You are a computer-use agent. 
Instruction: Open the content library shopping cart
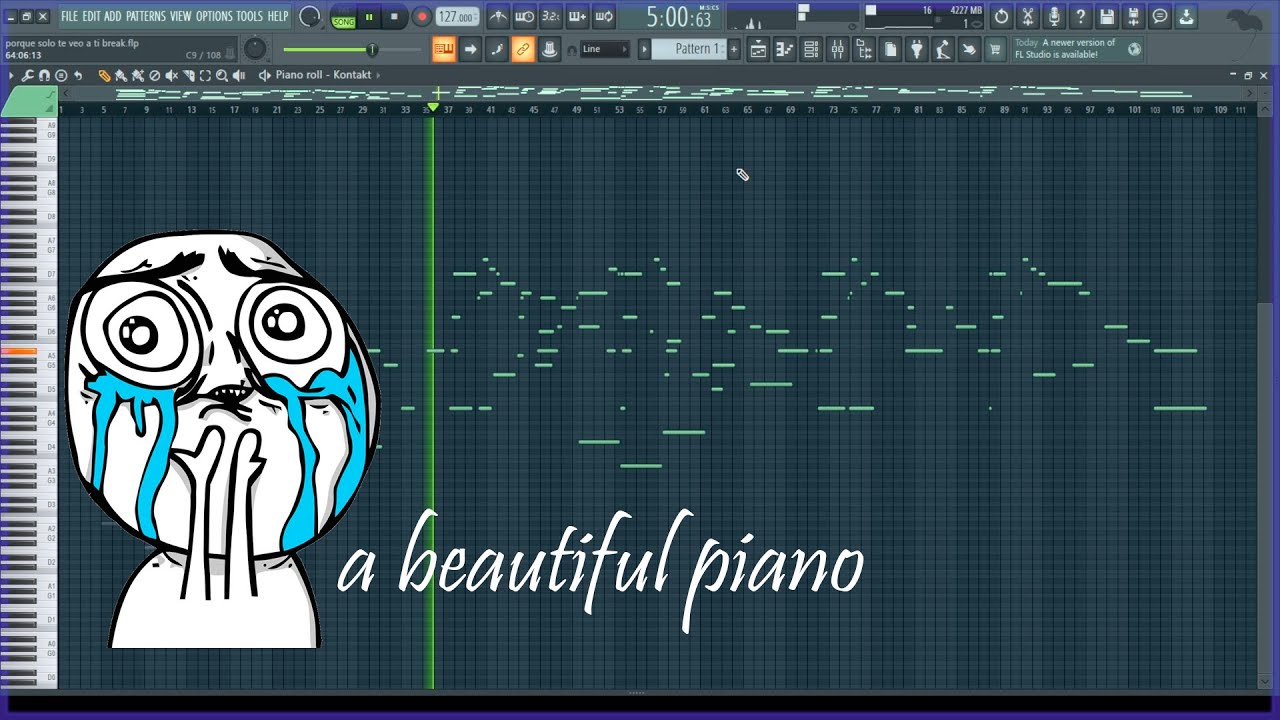[995, 49]
